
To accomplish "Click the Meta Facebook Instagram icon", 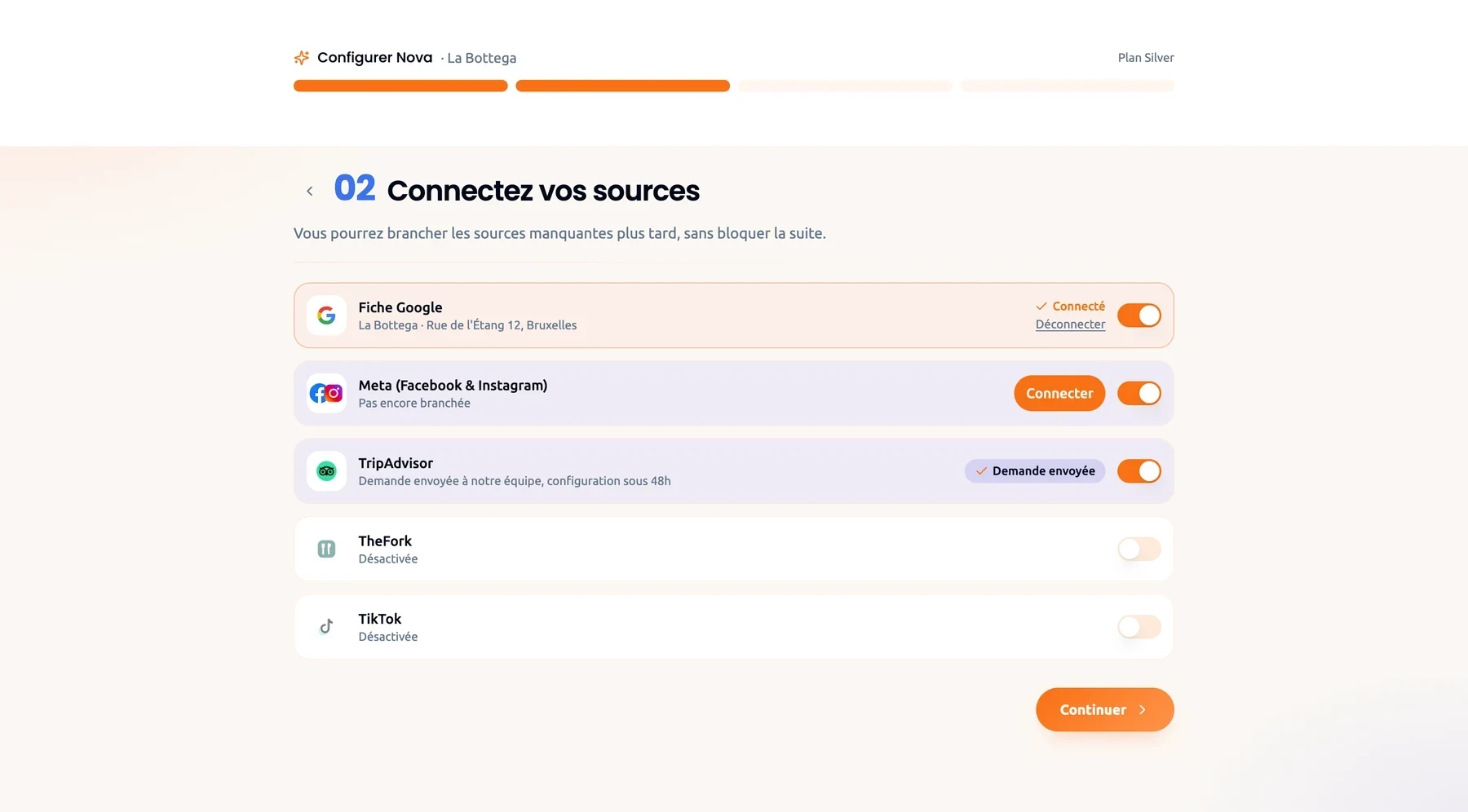I will (326, 394).
